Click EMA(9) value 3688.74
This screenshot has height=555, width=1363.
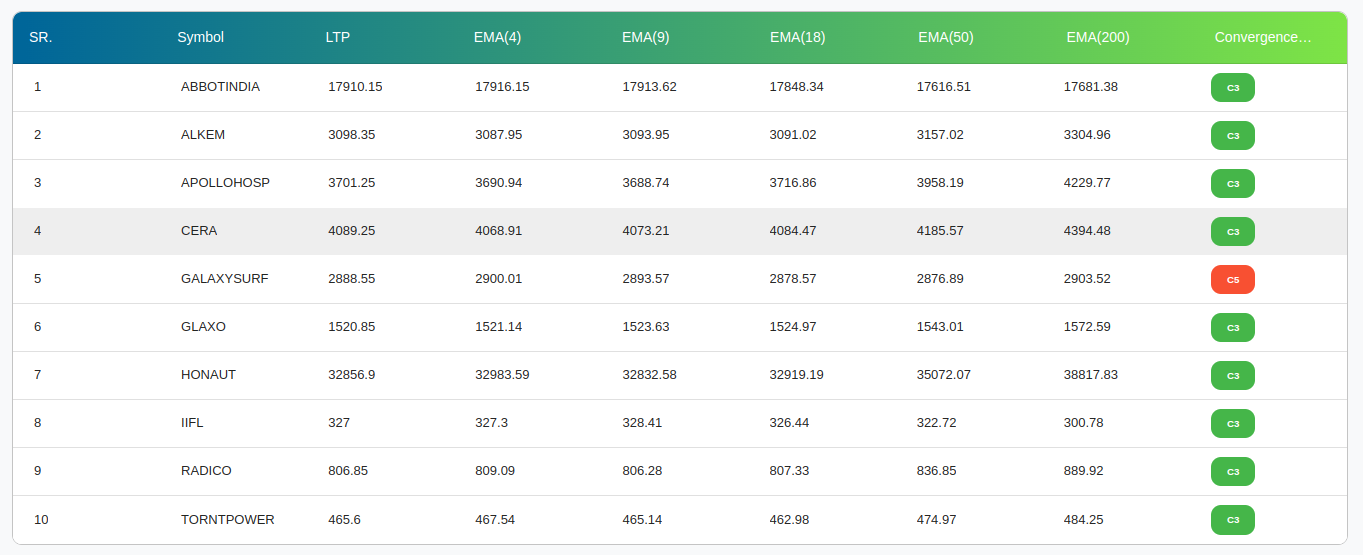click(646, 183)
